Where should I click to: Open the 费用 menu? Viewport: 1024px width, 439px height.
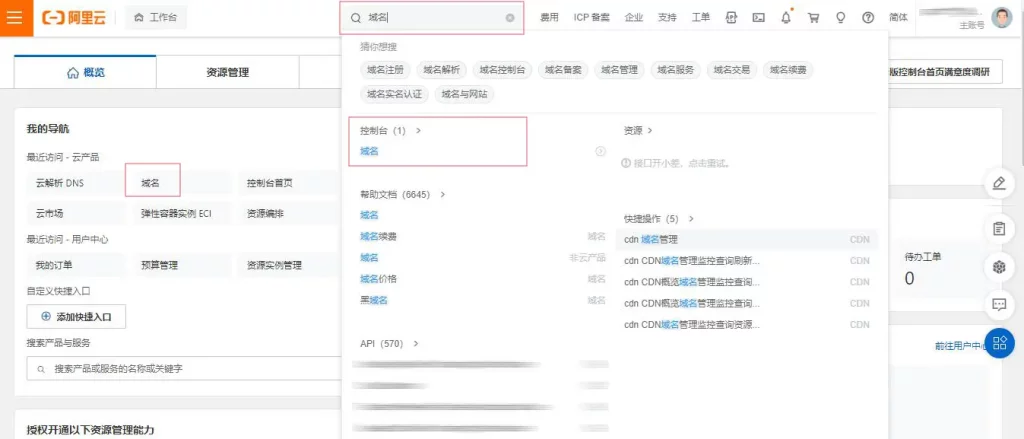click(x=549, y=18)
